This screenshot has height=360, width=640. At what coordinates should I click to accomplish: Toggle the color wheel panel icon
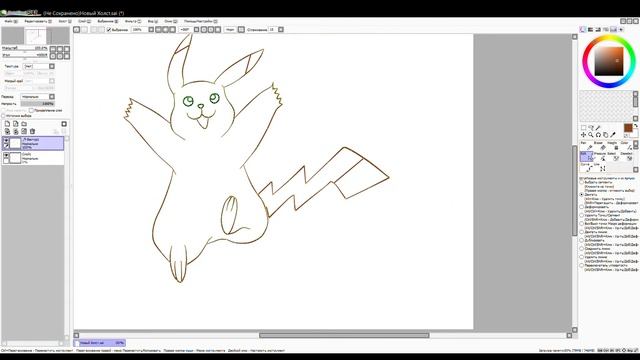click(582, 29)
